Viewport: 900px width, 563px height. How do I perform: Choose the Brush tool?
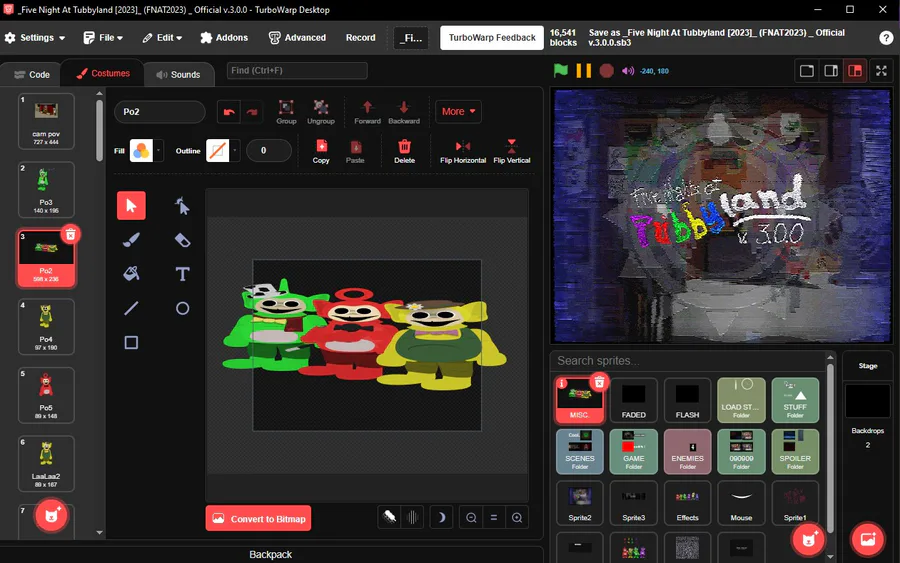coord(131,240)
